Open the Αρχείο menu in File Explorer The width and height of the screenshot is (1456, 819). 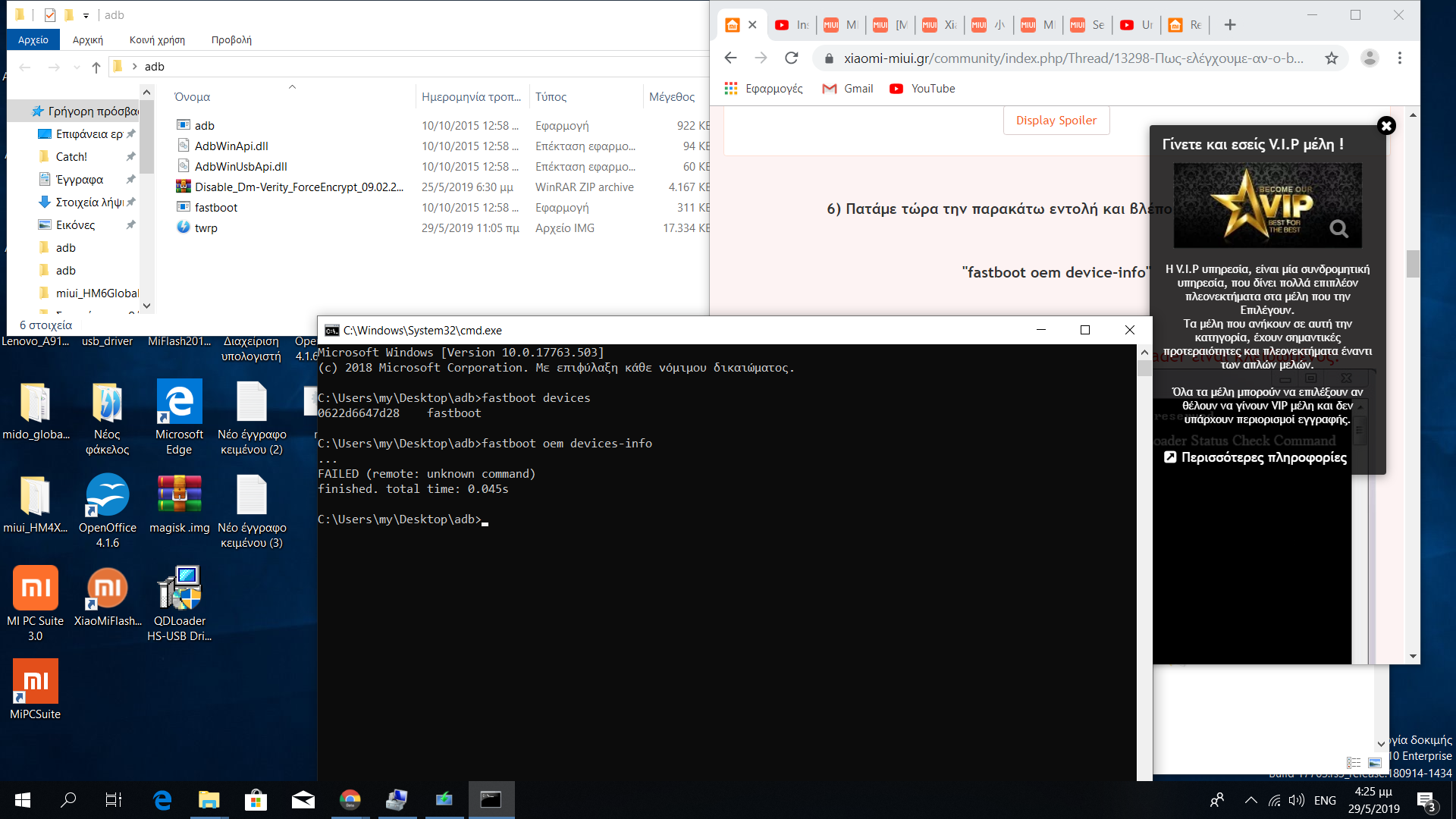(x=33, y=39)
